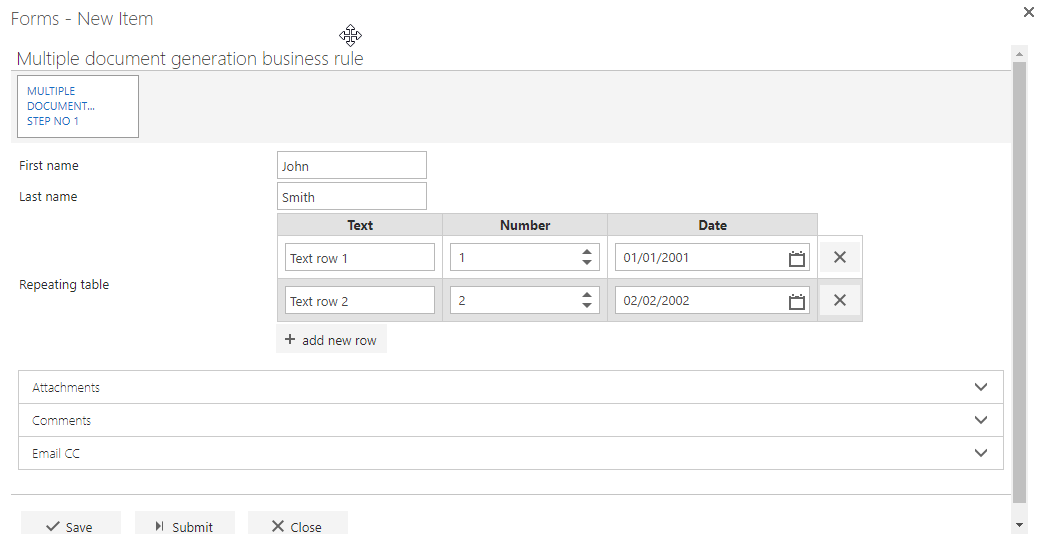1037x541 pixels.
Task: Expand the Email CC section
Action: (x=511, y=453)
